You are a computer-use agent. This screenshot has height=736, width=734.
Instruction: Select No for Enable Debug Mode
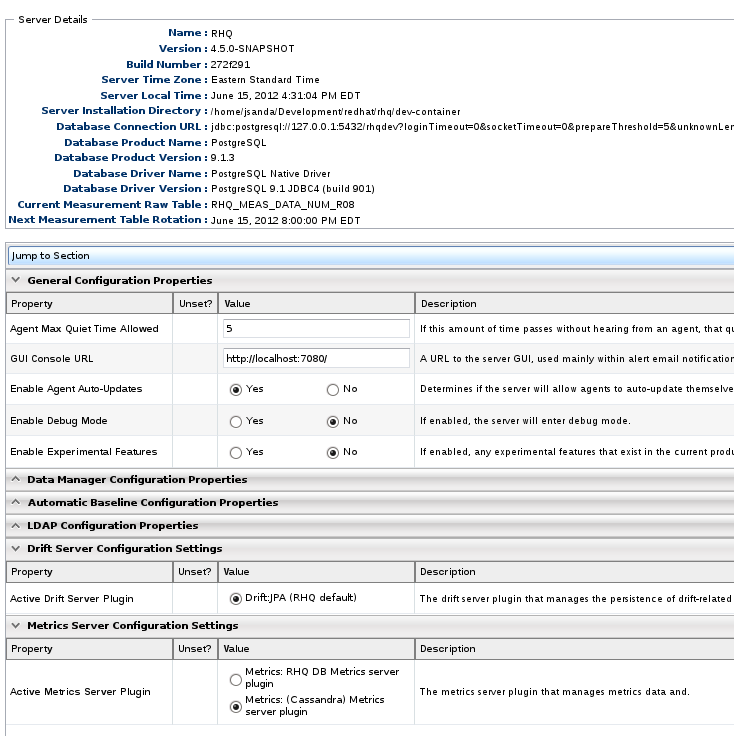click(333, 422)
